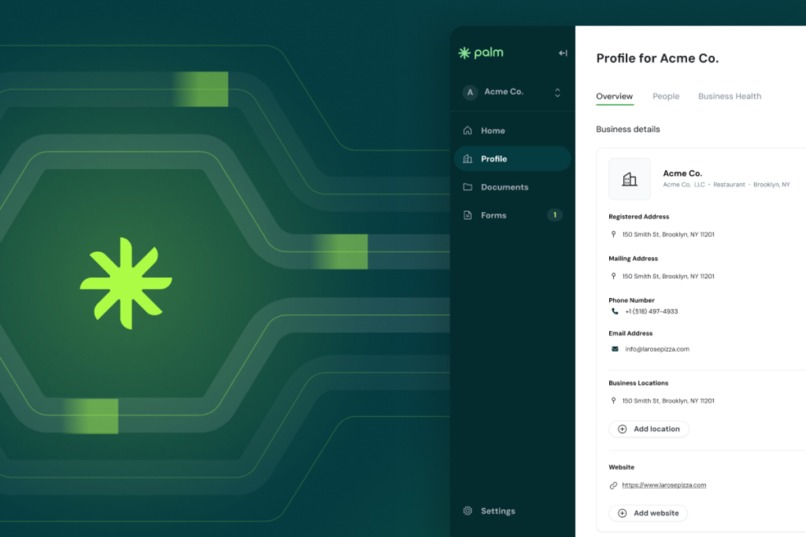Click the Profile building icon in sidebar
The height and width of the screenshot is (537, 806).
(468, 159)
